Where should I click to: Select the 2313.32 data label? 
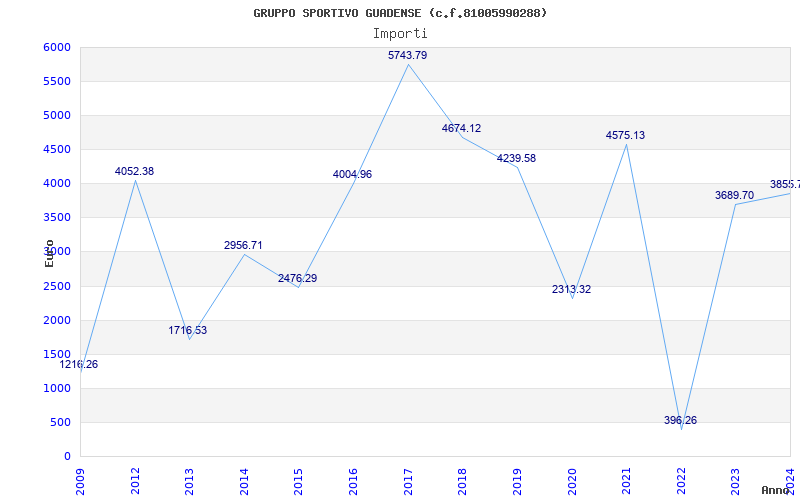click(x=571, y=289)
